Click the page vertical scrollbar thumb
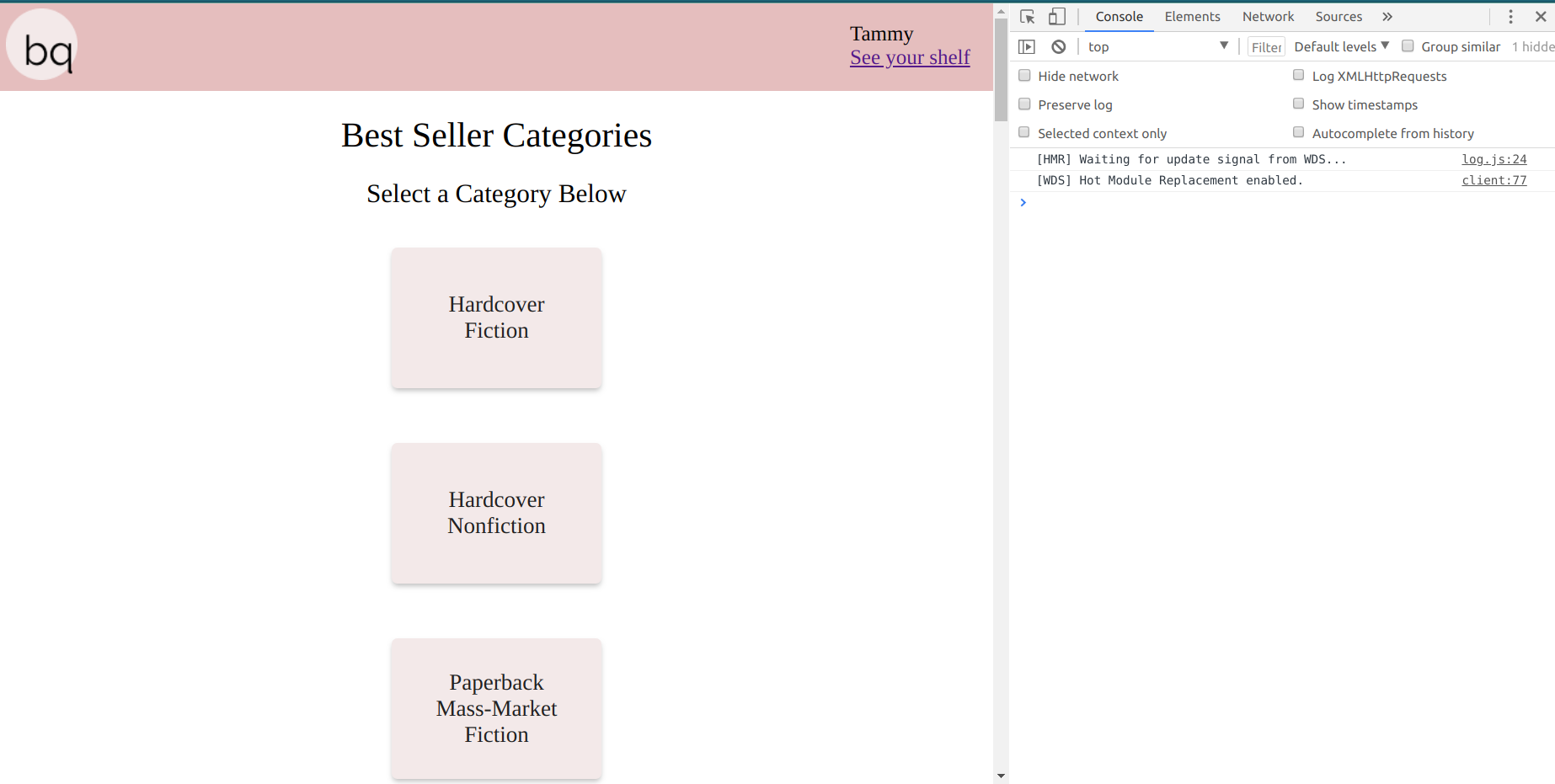Viewport: 1555px width, 784px height. click(1001, 70)
